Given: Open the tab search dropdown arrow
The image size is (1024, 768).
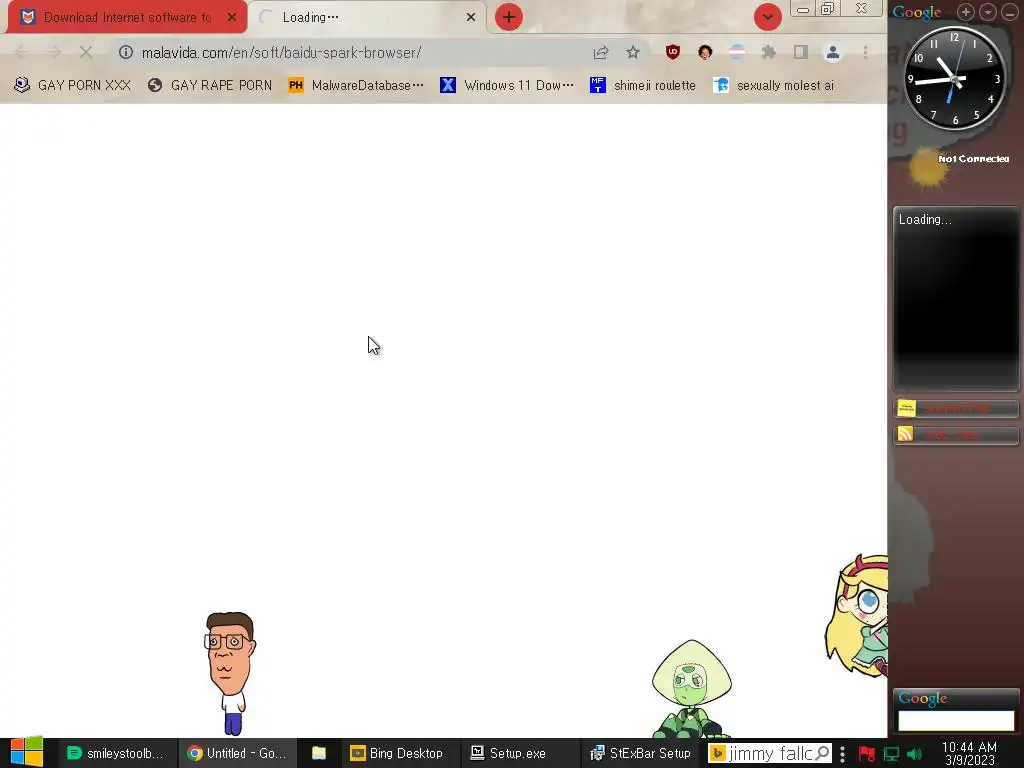Looking at the screenshot, I should (767, 17).
